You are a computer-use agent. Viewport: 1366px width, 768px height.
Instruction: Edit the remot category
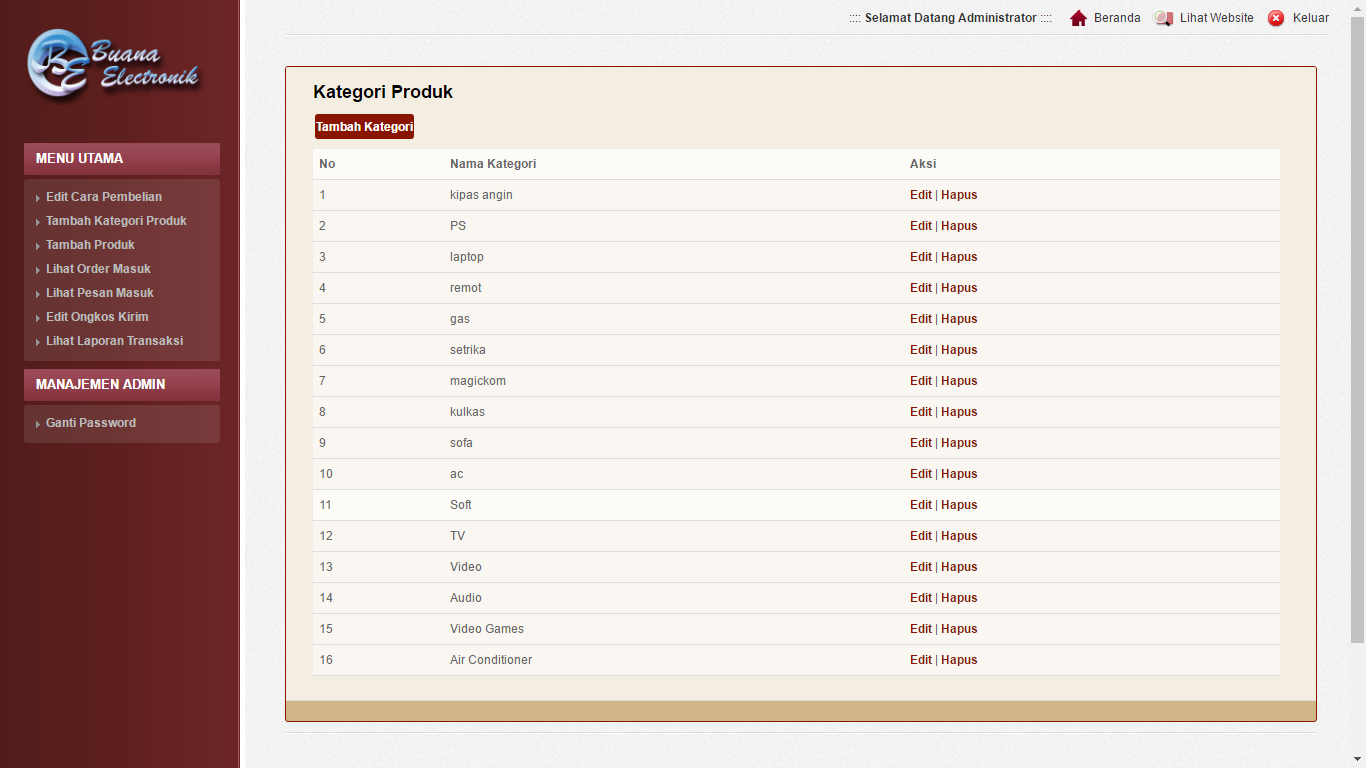[921, 288]
